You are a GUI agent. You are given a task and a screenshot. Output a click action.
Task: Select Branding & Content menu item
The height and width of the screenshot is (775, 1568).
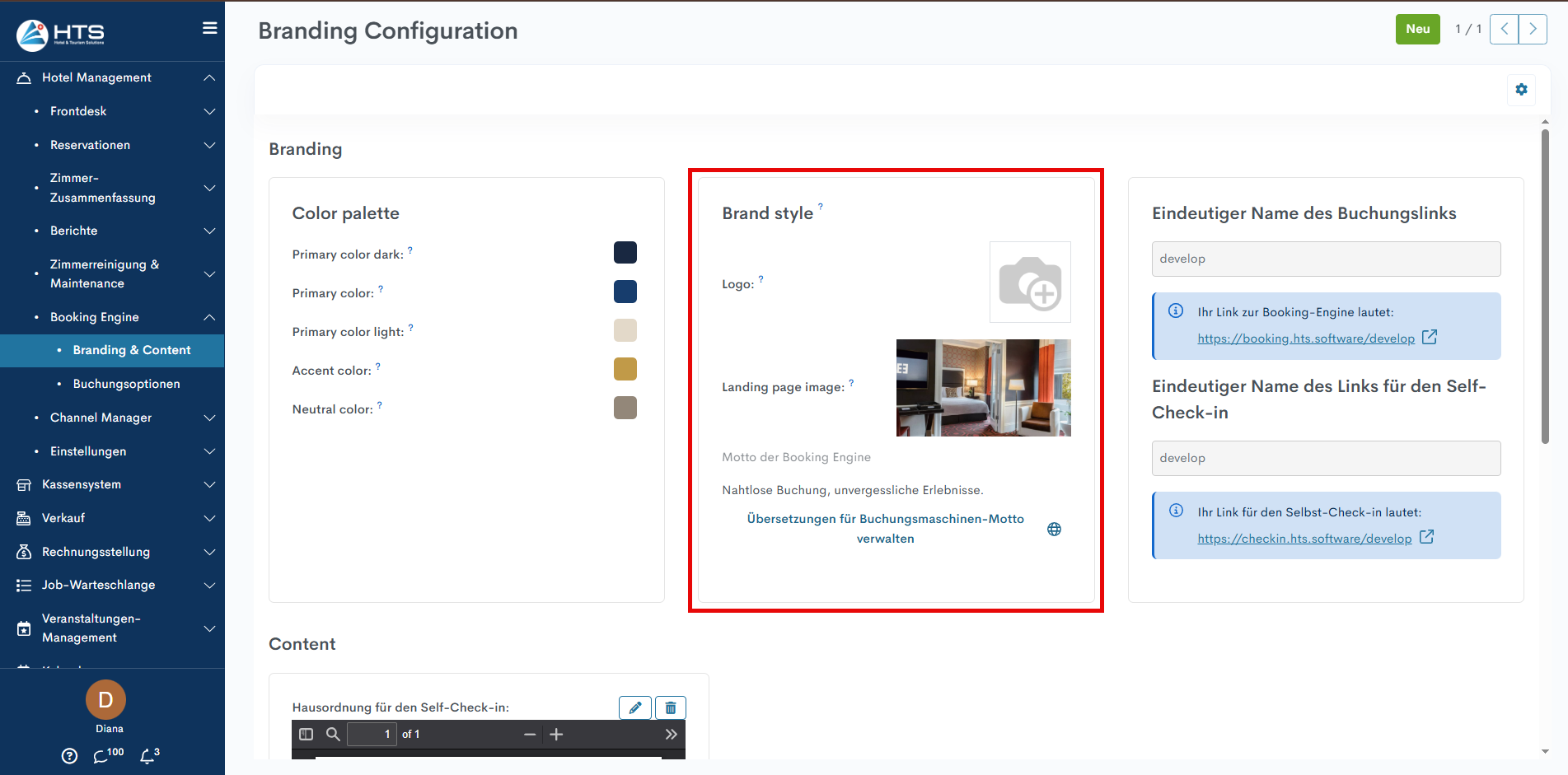tap(131, 350)
